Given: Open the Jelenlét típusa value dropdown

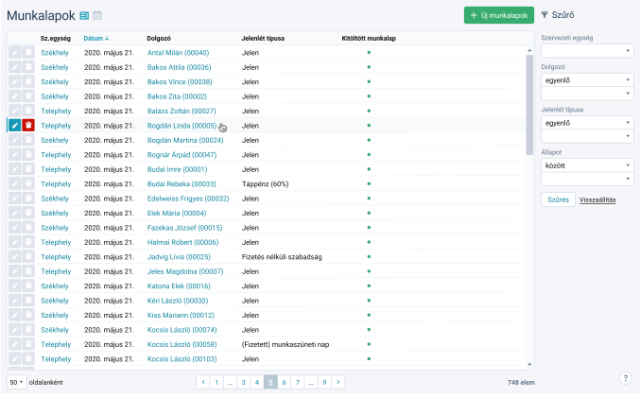Looking at the screenshot, I should [587, 136].
